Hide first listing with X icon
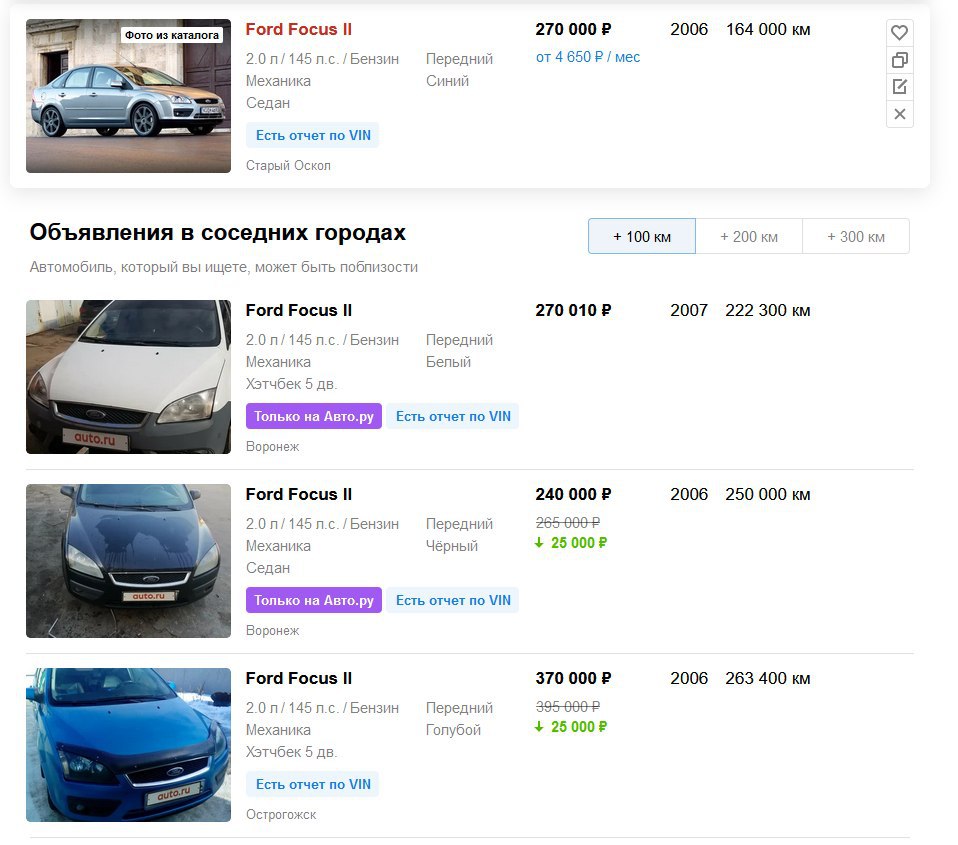 [x=899, y=114]
